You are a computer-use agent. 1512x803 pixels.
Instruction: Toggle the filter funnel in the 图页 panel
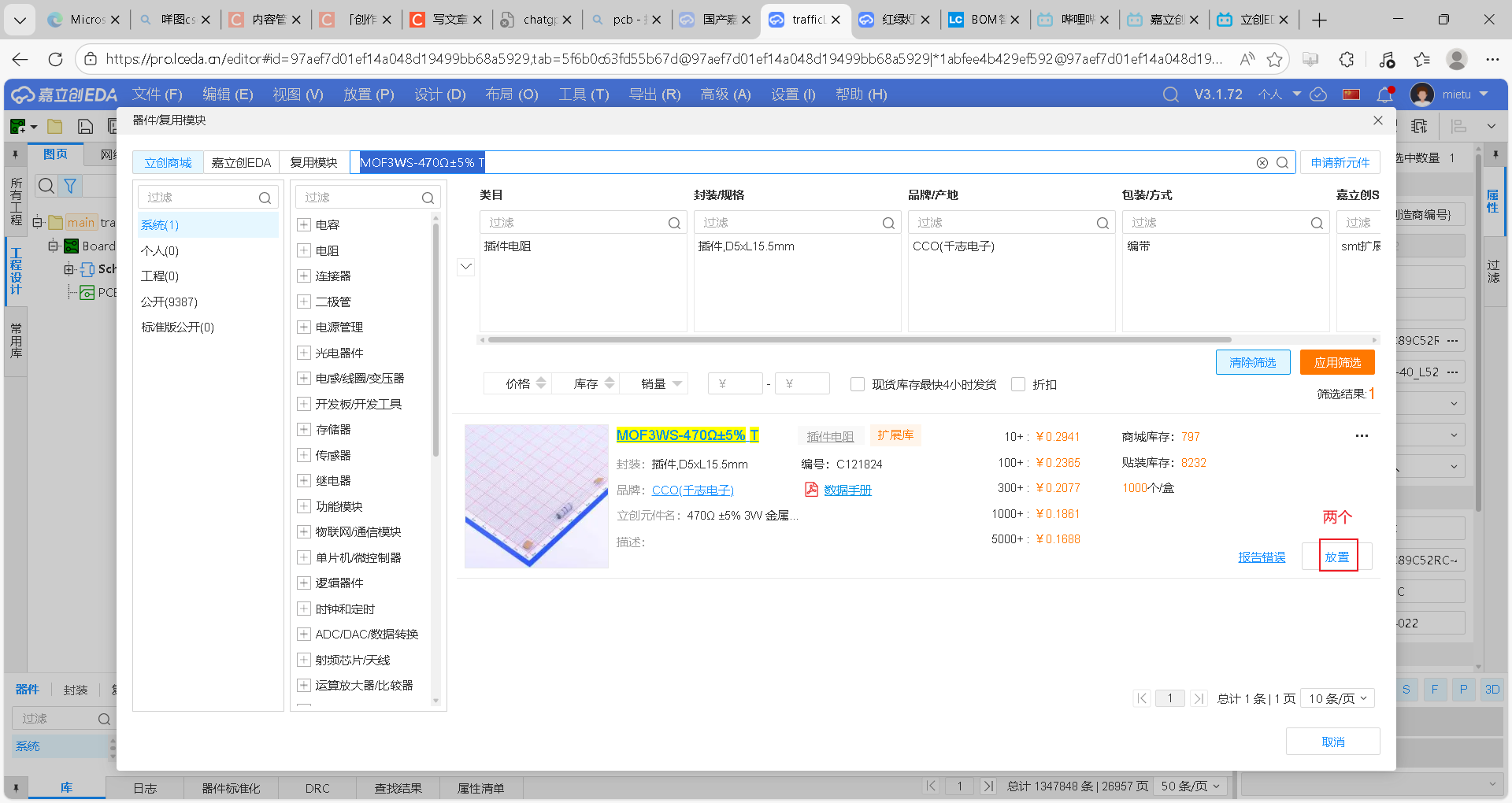pos(70,186)
